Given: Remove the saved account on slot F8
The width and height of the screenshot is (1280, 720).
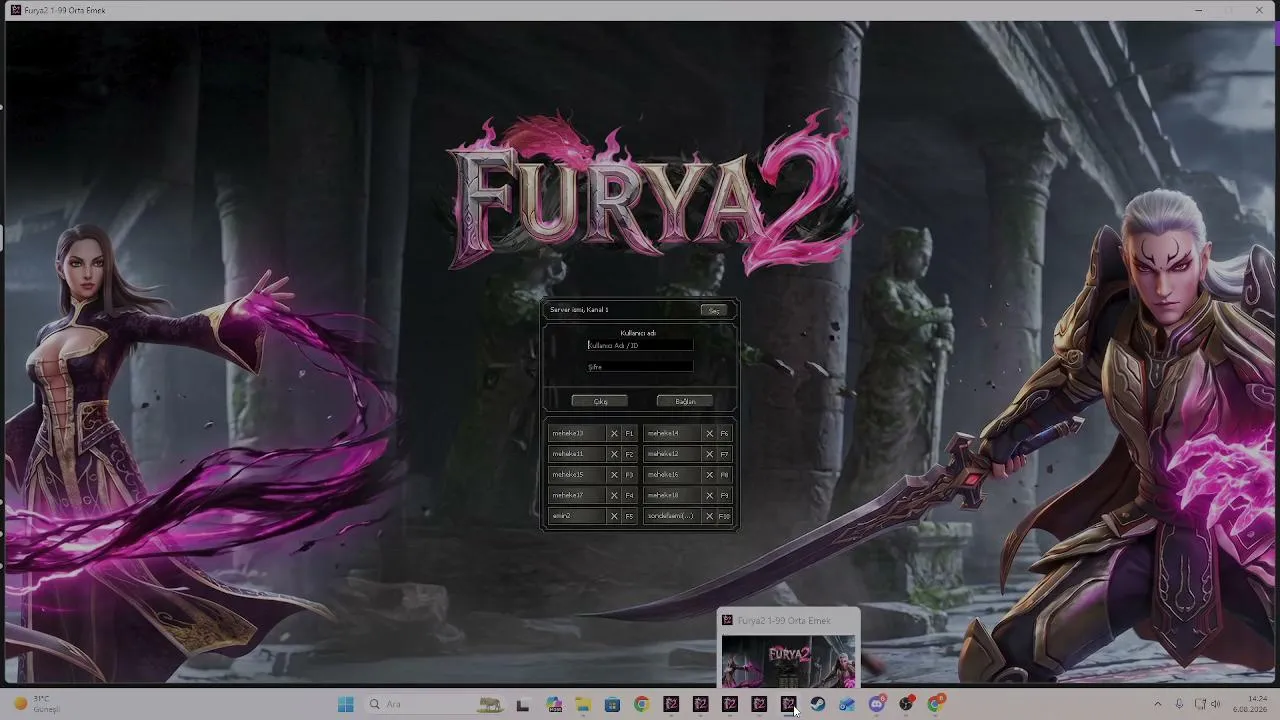Looking at the screenshot, I should pos(709,475).
